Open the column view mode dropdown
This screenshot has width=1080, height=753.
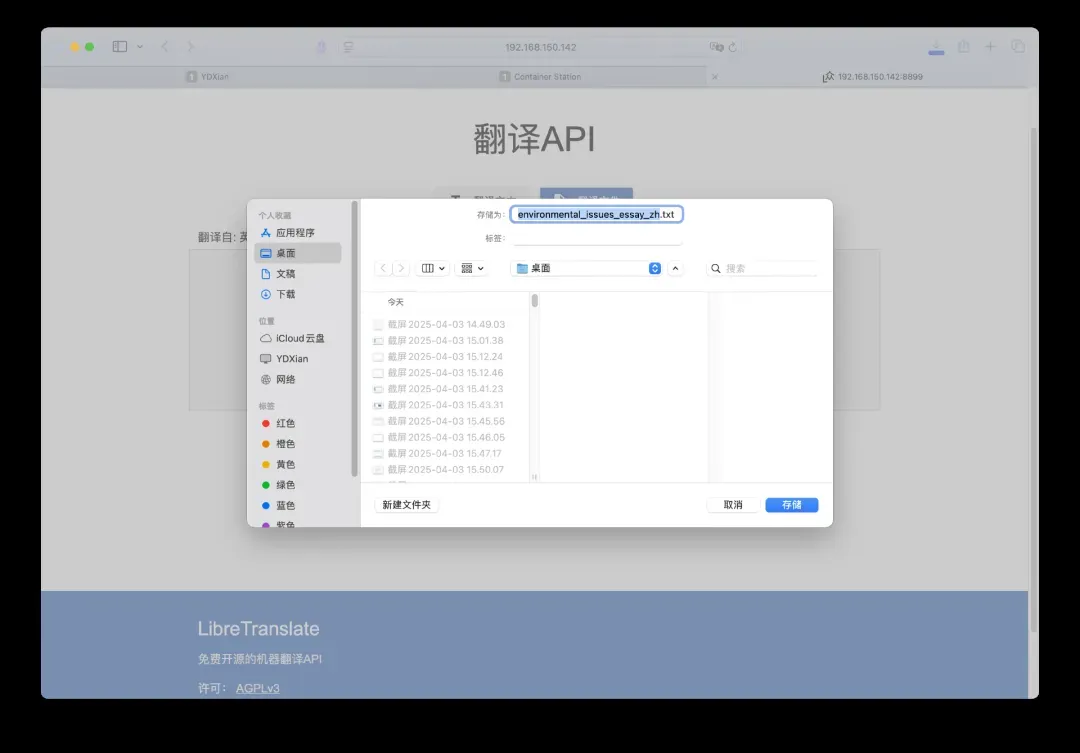tap(433, 268)
